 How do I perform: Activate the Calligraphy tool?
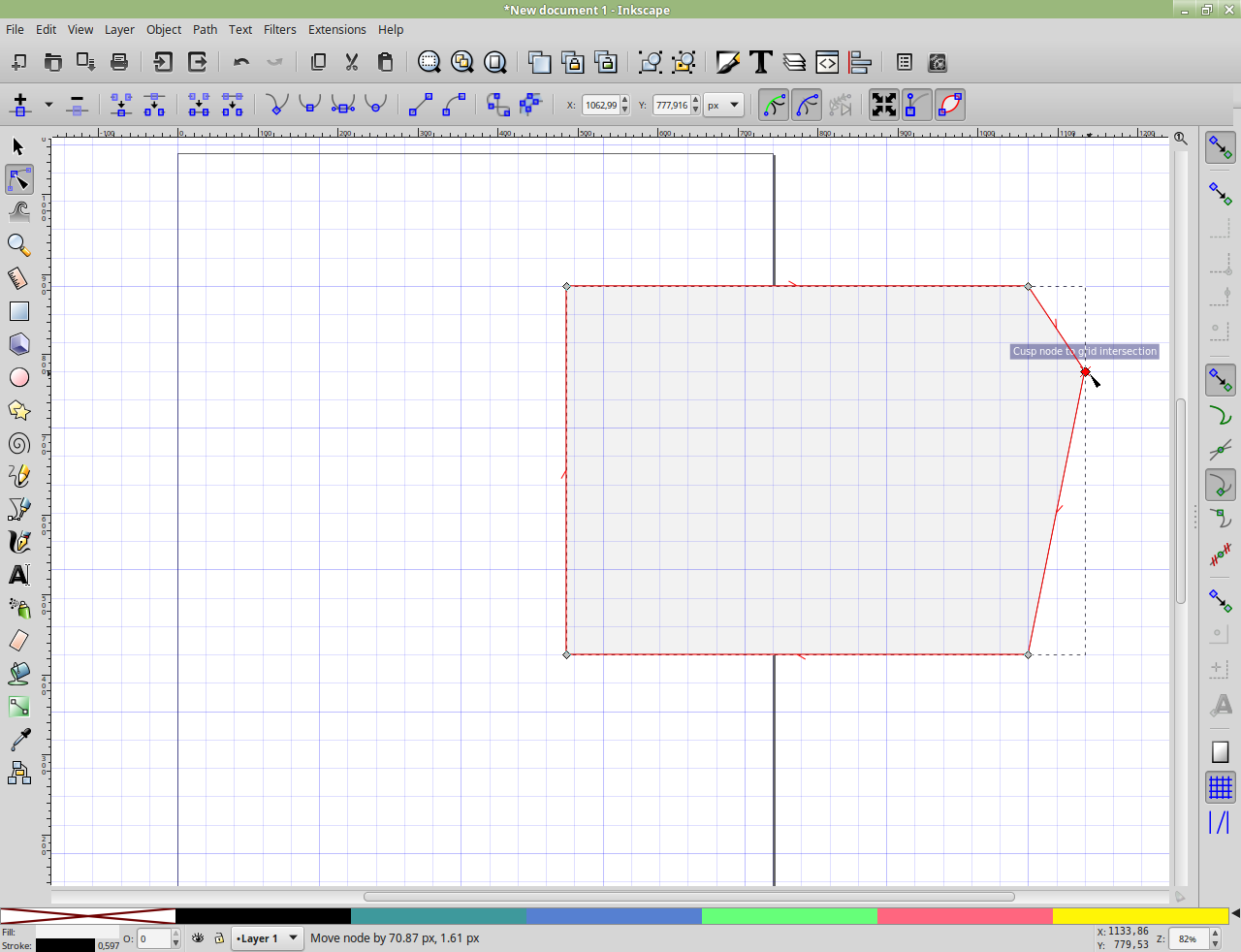(18, 542)
